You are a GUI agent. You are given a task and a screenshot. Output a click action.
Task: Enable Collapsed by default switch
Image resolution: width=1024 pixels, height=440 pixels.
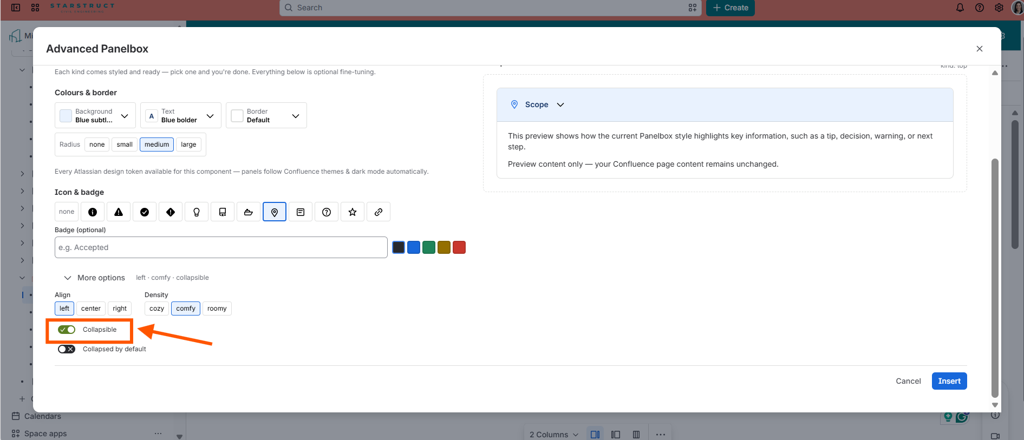click(x=66, y=349)
